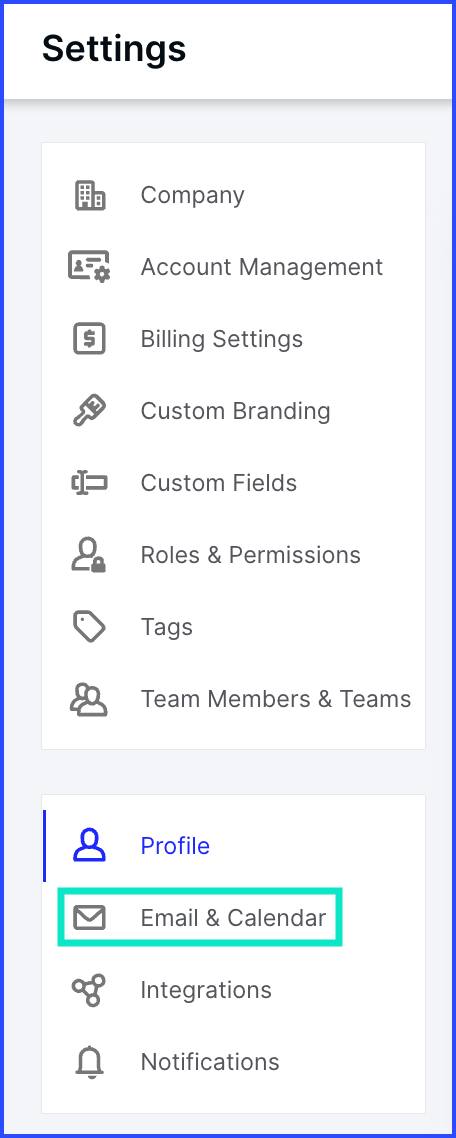Click the Billing Settings dollar icon
This screenshot has width=456, height=1138.
[x=90, y=339]
